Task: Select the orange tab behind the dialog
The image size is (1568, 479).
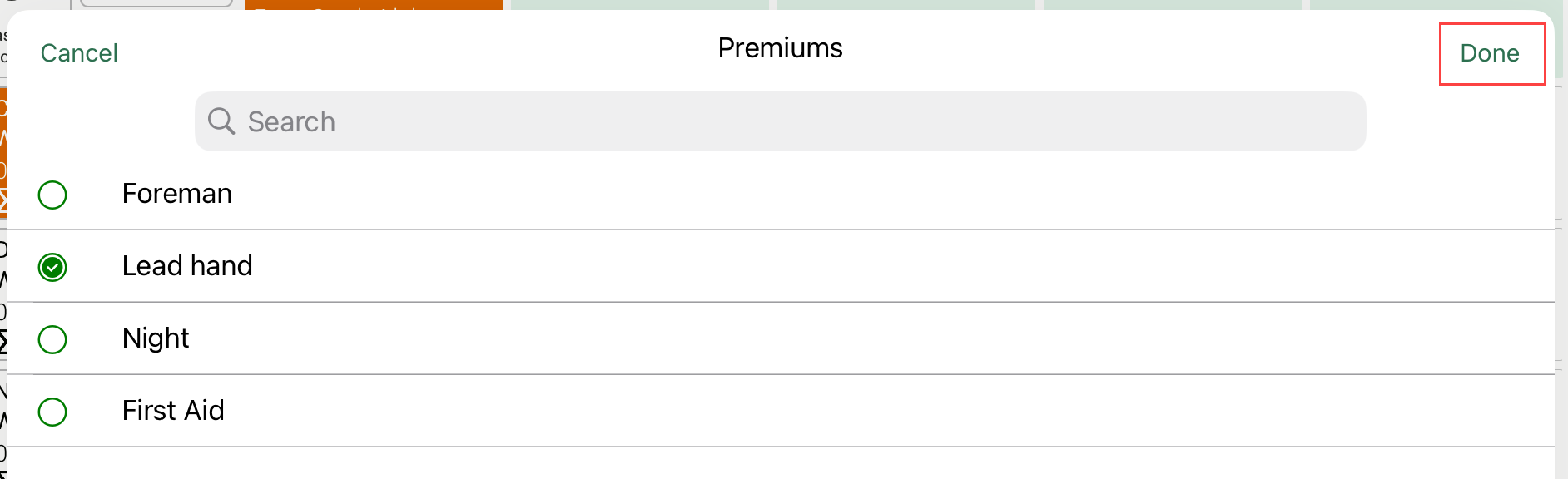Action: point(373,4)
